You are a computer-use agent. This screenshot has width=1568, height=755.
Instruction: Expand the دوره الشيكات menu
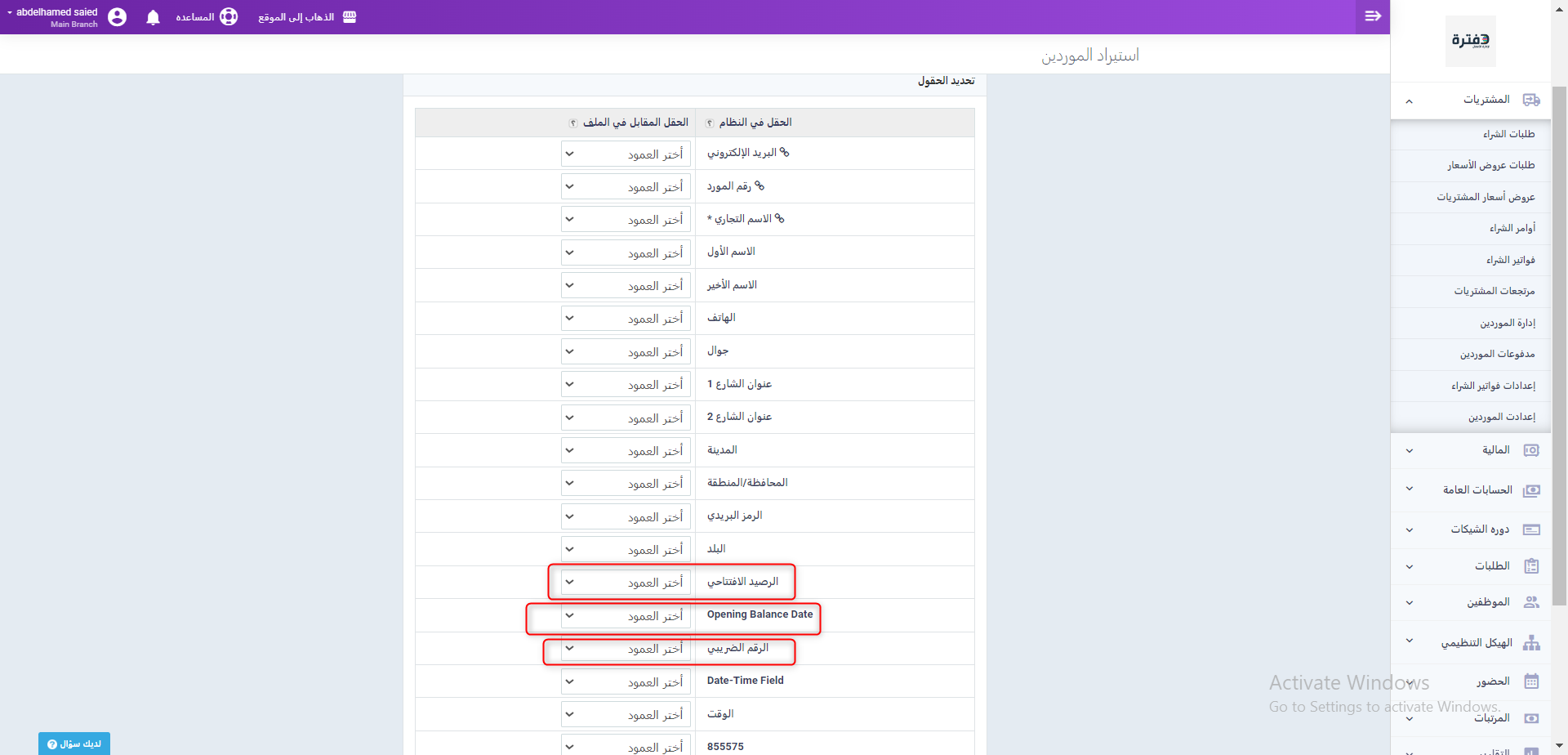1409,530
